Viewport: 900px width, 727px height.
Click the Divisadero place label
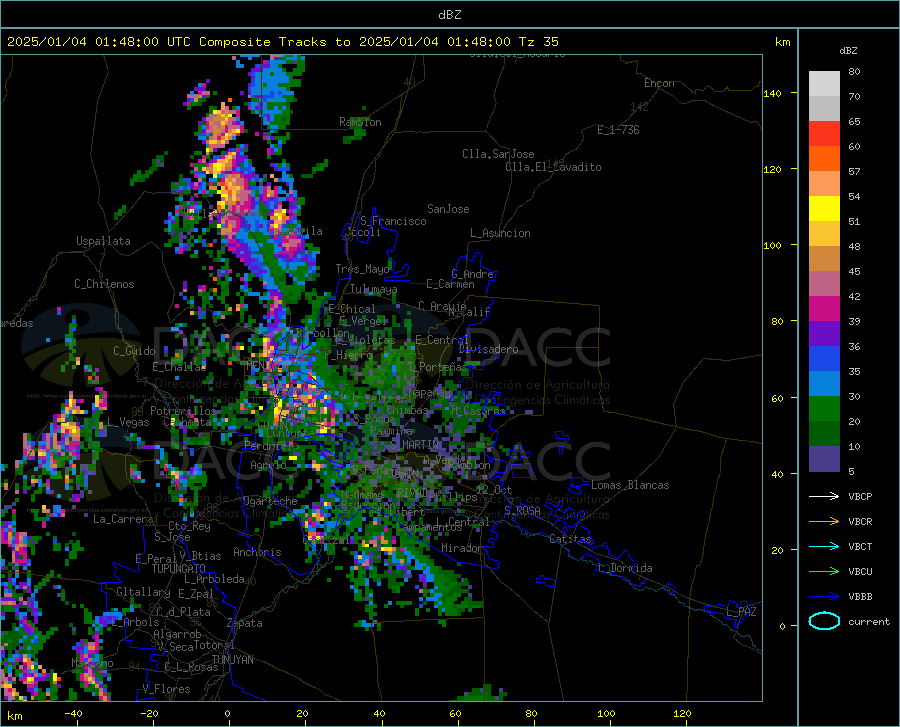488,349
